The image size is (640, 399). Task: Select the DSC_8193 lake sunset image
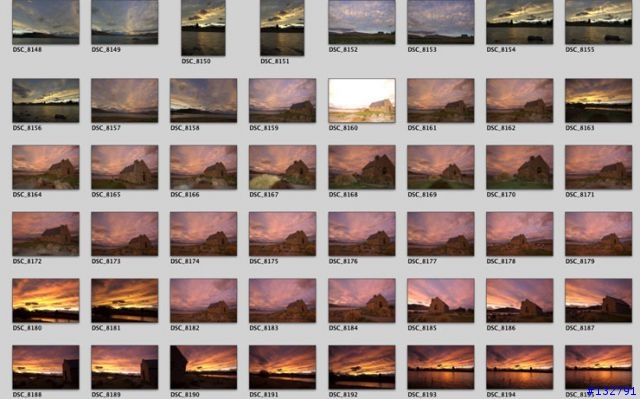[441, 367]
